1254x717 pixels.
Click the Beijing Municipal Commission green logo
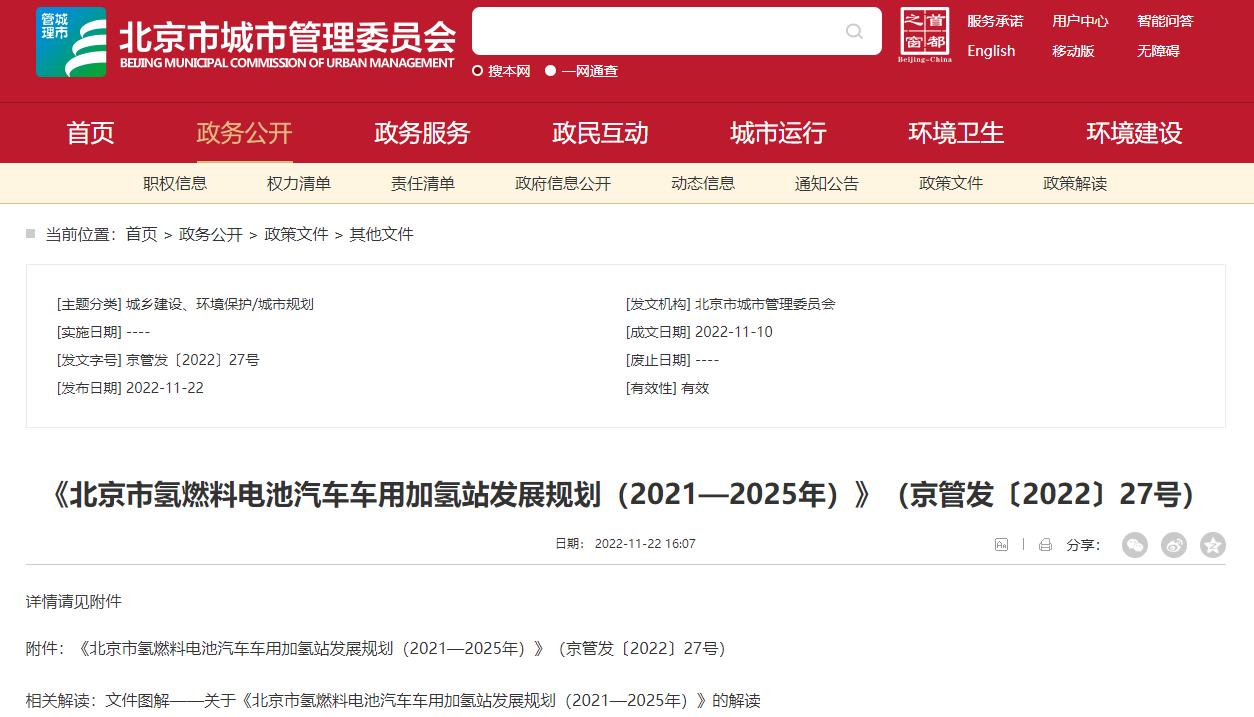coord(70,42)
